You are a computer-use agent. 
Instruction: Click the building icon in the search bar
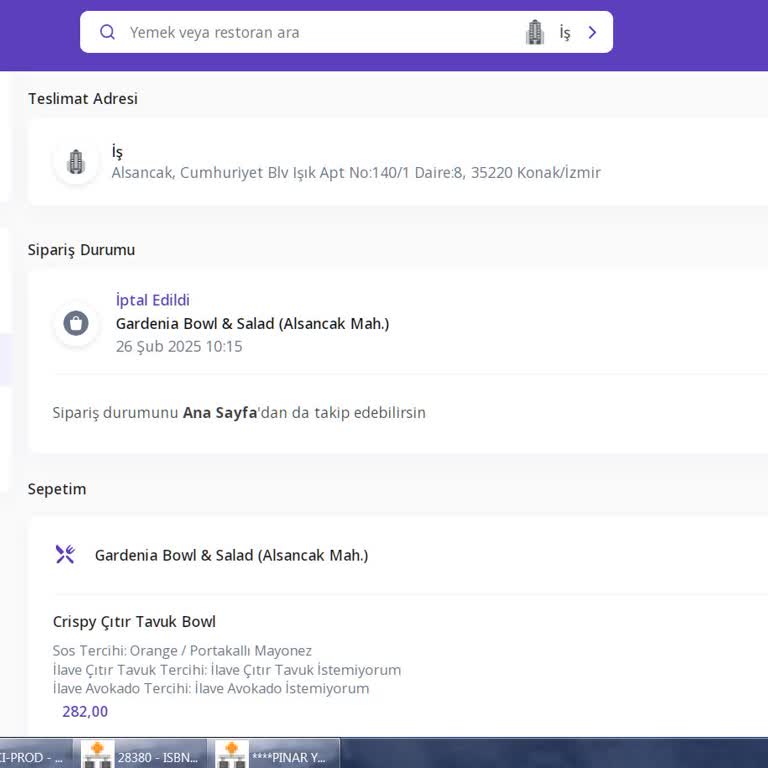pos(534,32)
